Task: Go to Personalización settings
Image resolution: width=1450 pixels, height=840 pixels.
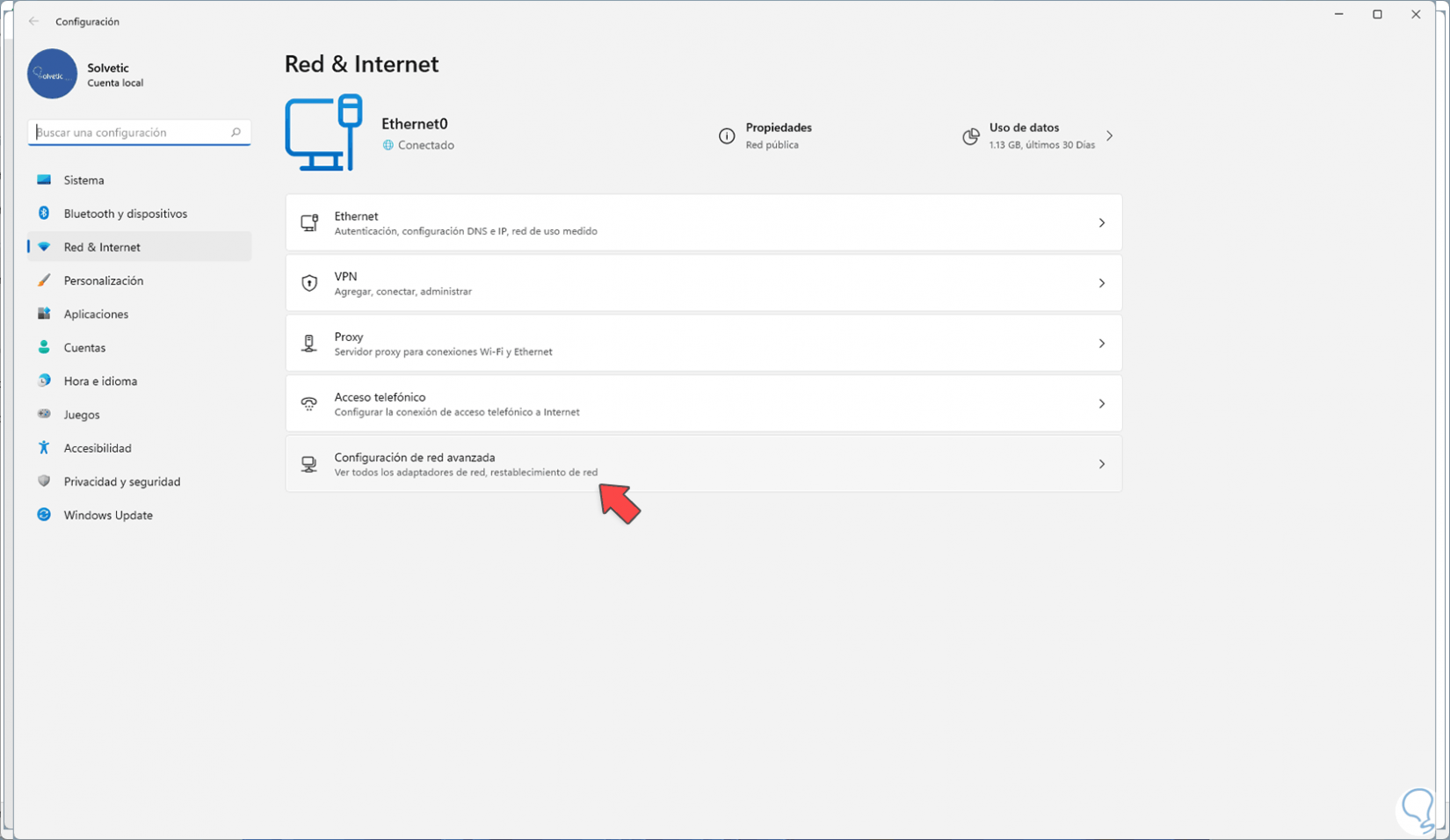Action: pyautogui.click(x=103, y=280)
